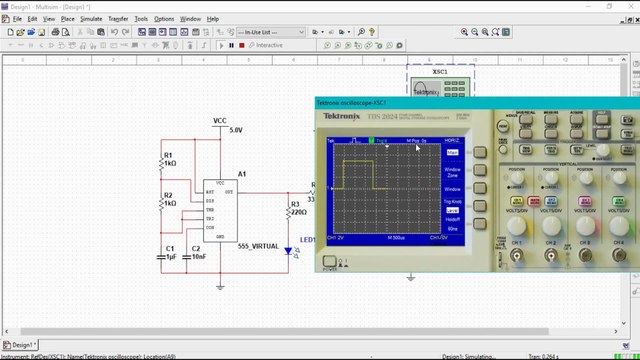
Task: Toggle the oscilloscope POWER button
Action: tap(329, 261)
